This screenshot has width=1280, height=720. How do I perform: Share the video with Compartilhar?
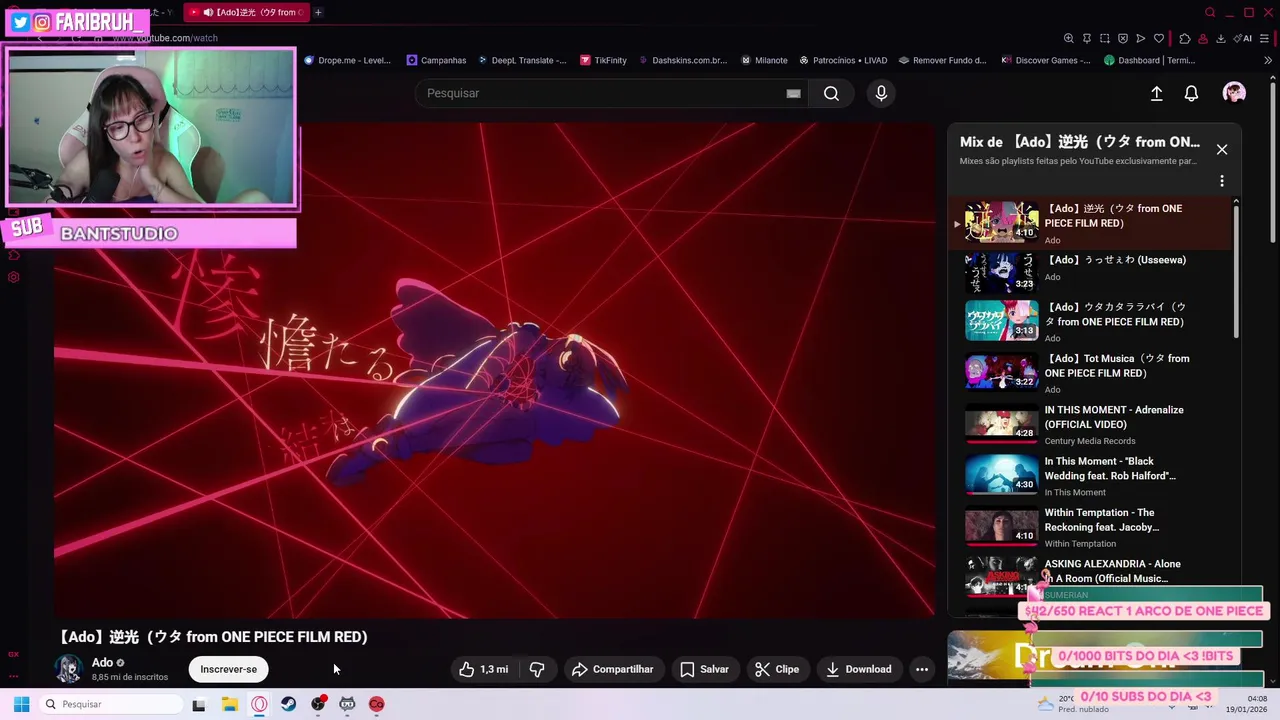pos(612,669)
